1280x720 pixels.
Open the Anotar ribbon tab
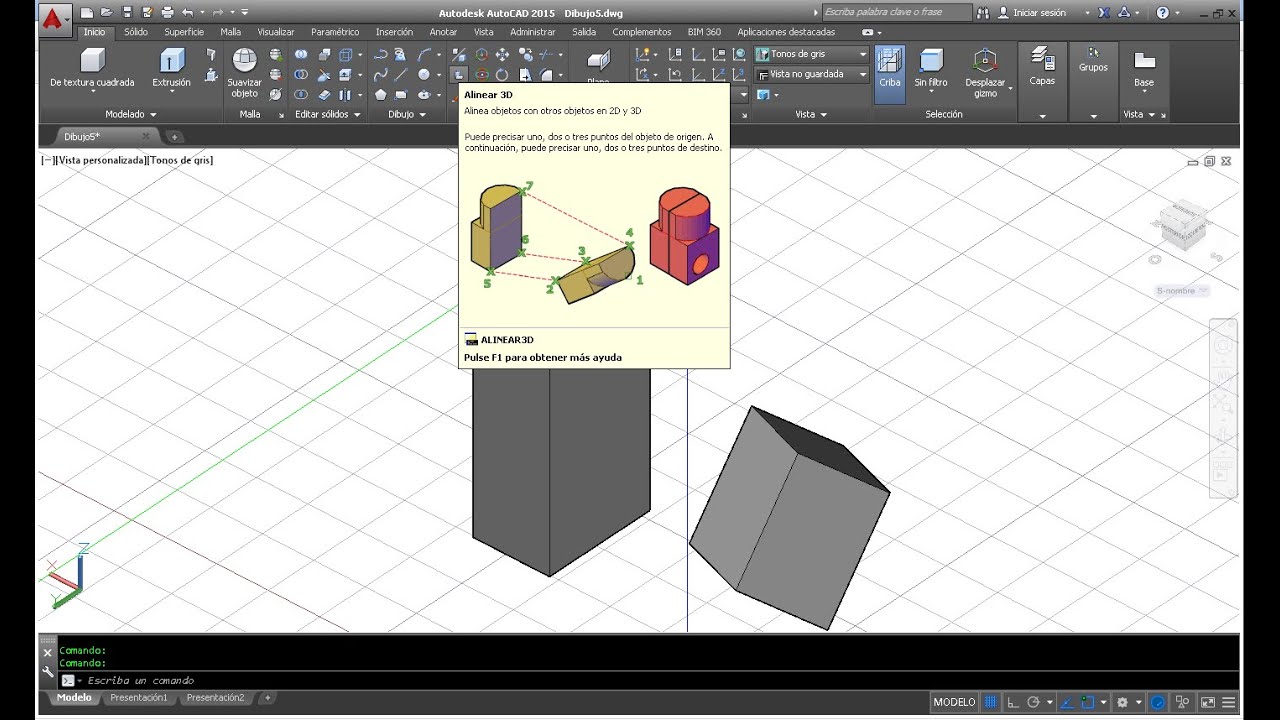[443, 32]
